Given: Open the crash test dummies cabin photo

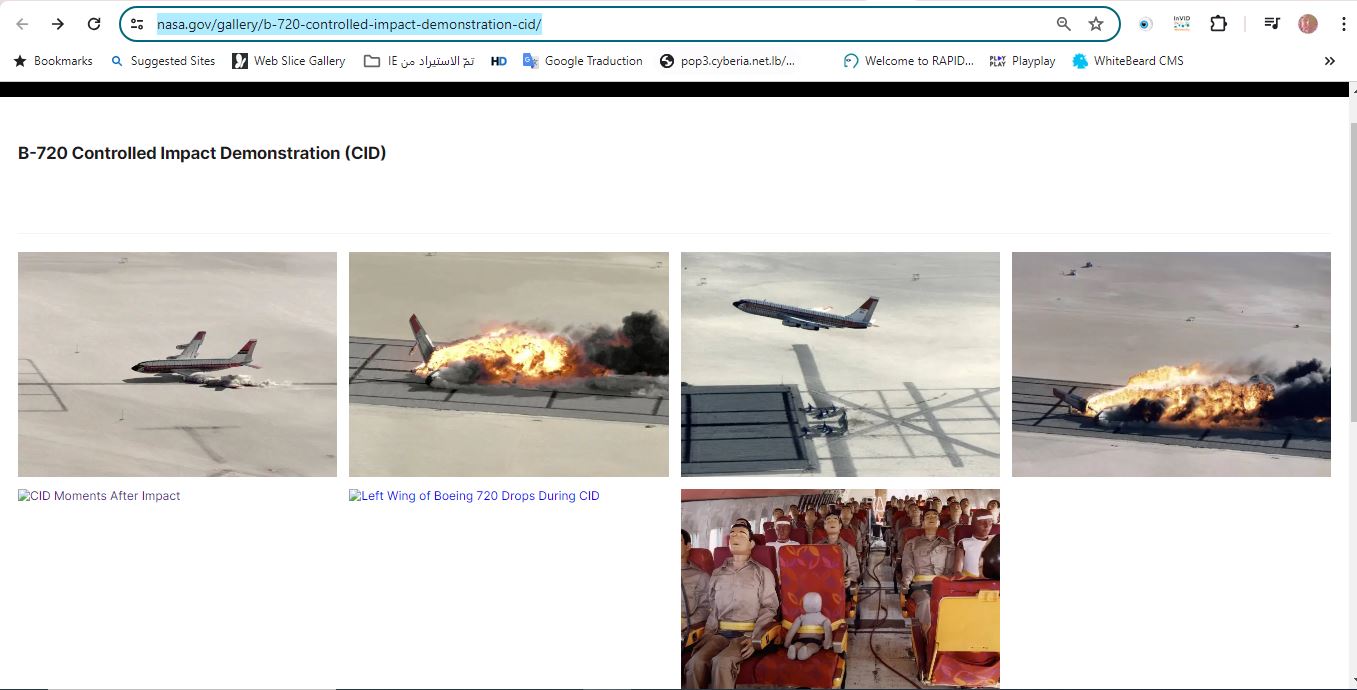Looking at the screenshot, I should 840,588.
